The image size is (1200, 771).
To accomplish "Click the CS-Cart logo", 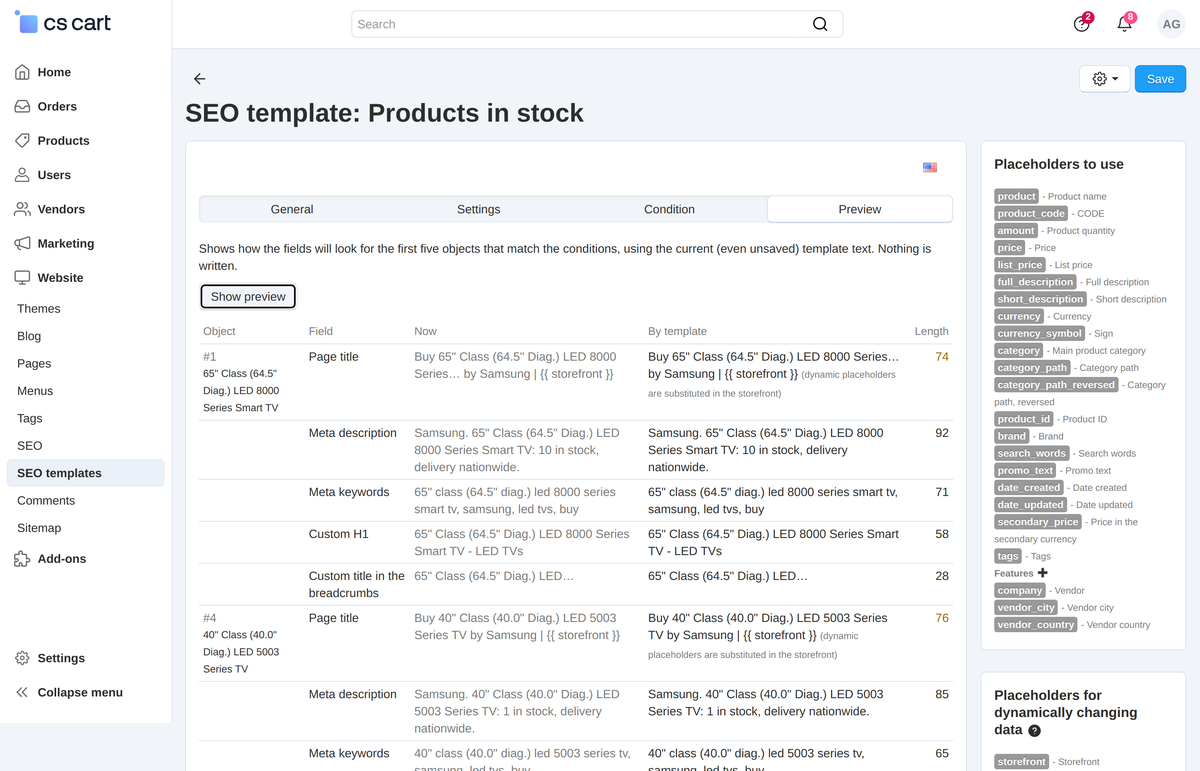I will [x=63, y=23].
